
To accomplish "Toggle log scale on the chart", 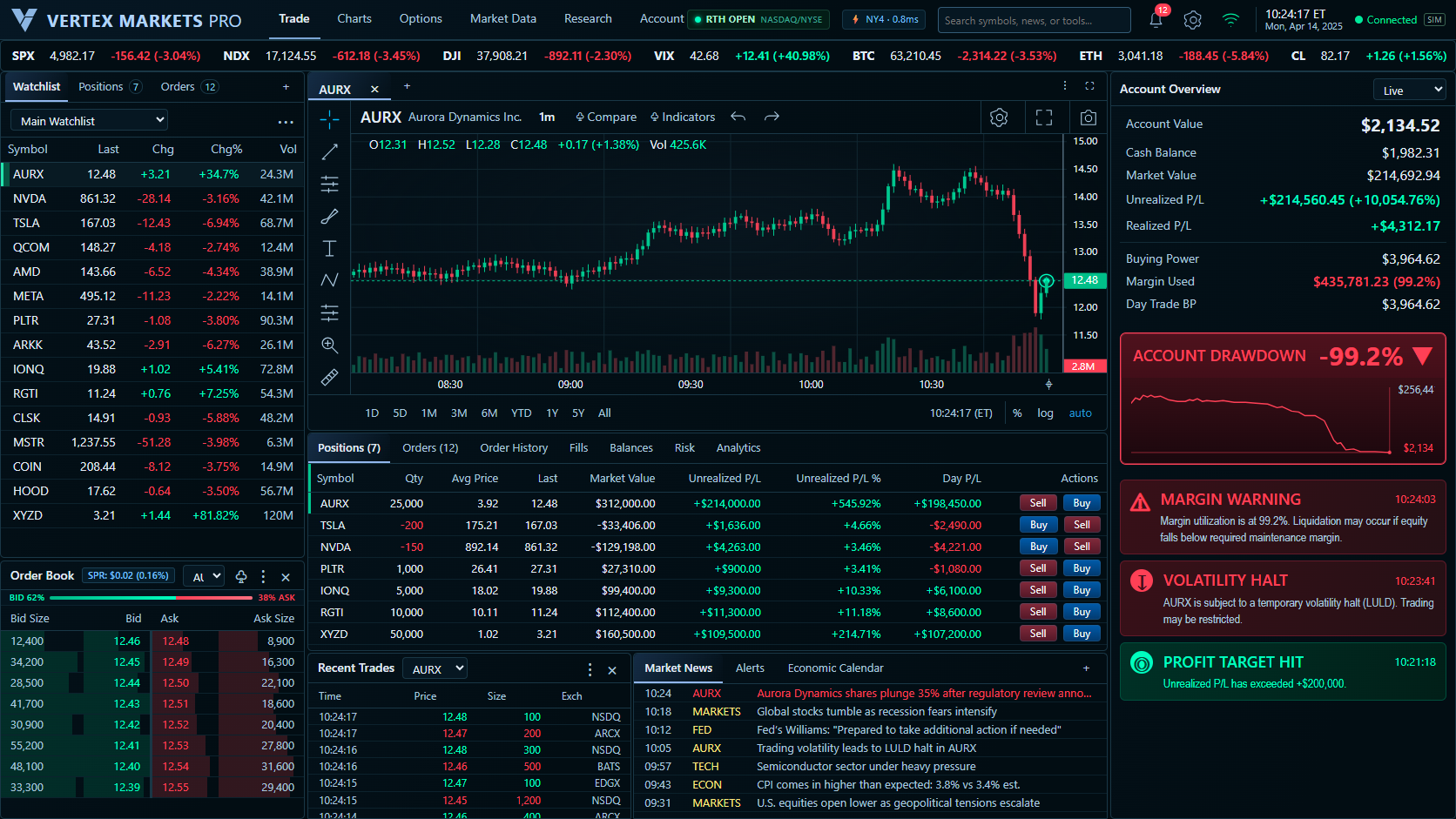I will (x=1045, y=413).
